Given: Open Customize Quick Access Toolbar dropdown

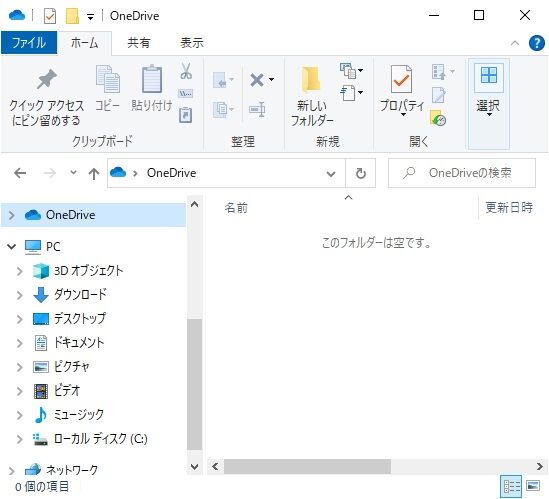Looking at the screenshot, I should (x=90, y=17).
